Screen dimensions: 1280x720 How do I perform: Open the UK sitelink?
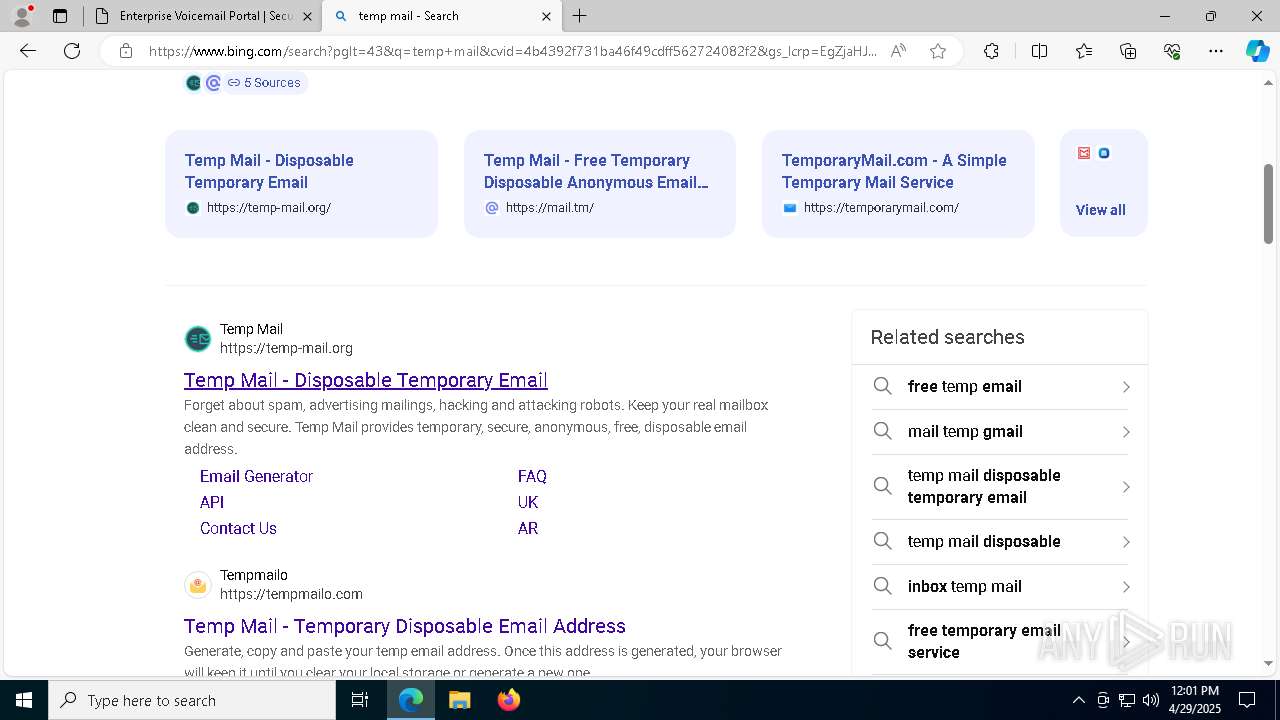tap(528, 502)
